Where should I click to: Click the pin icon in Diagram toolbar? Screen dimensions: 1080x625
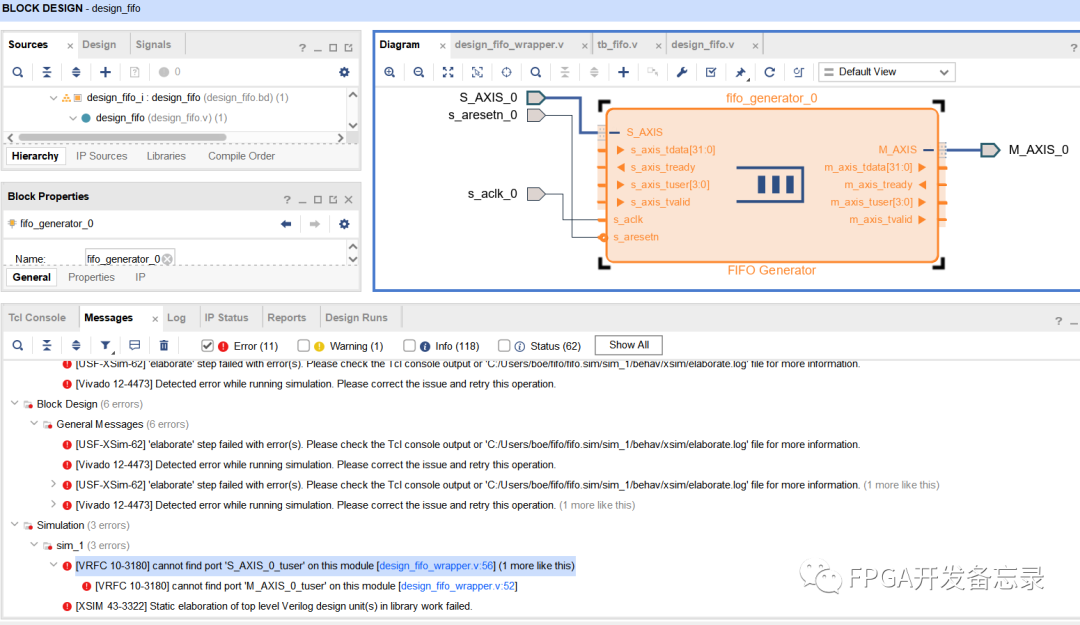coord(740,72)
